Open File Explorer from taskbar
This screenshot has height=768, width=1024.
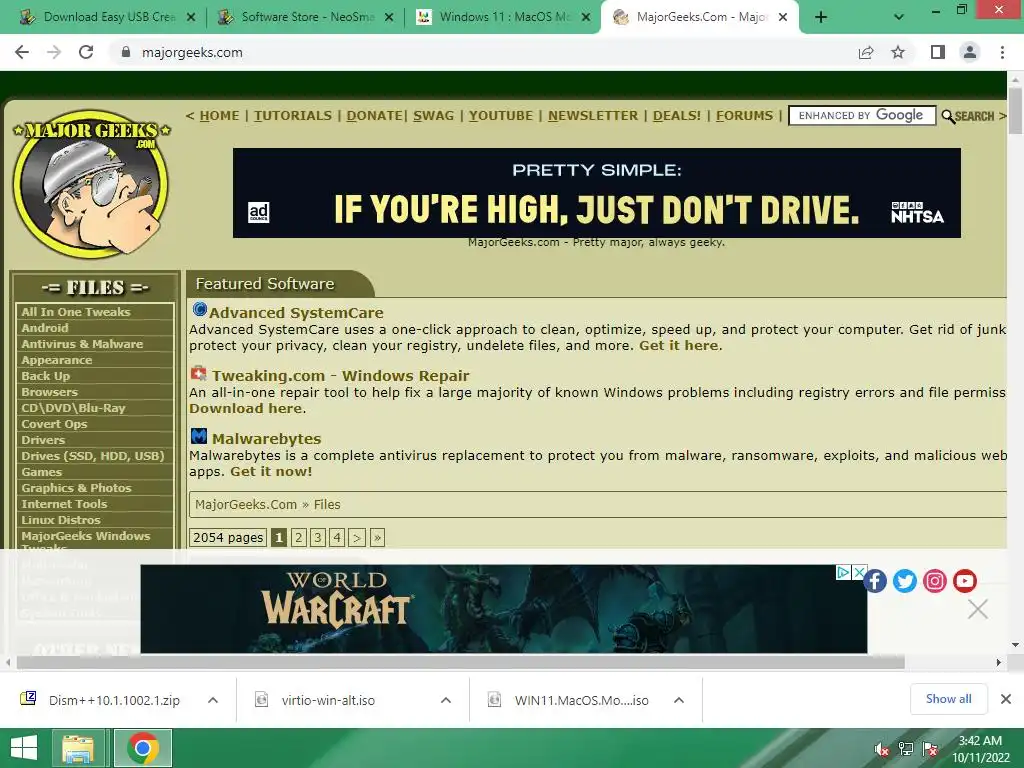click(x=78, y=748)
